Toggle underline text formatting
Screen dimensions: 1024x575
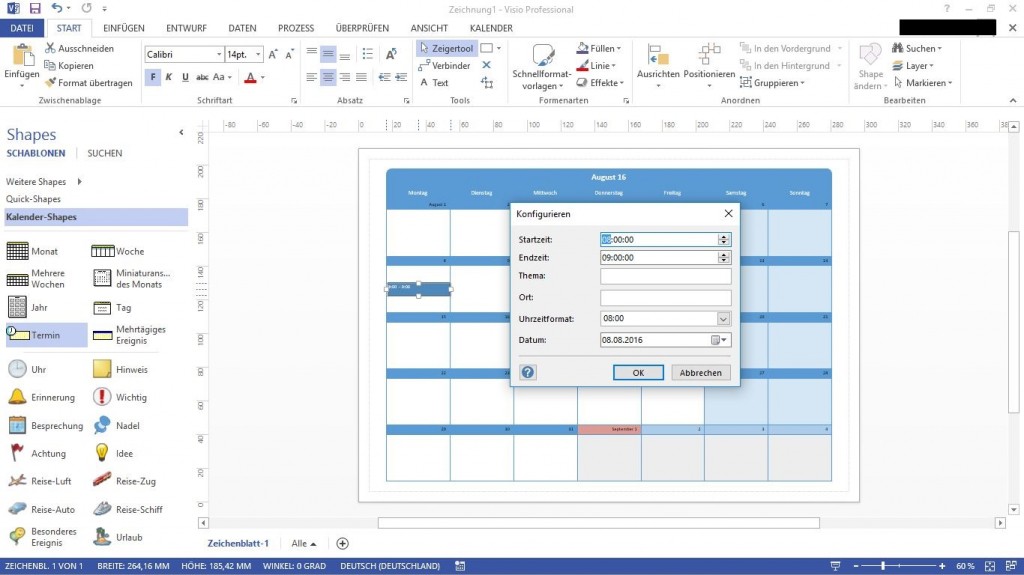pos(185,77)
